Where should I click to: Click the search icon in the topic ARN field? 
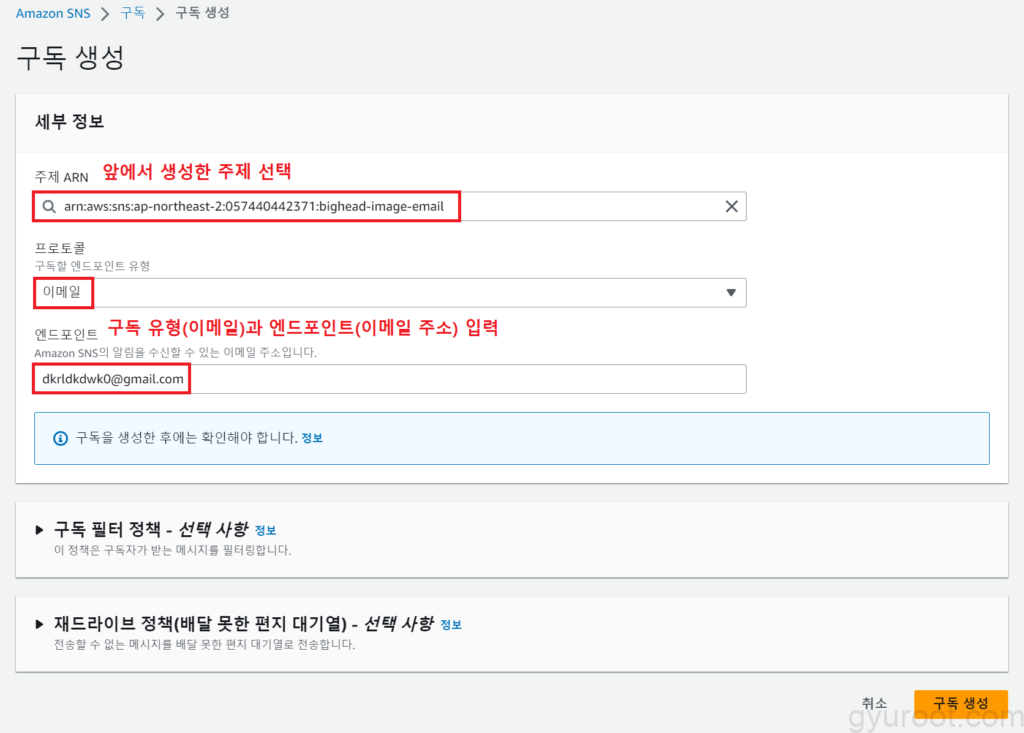pyautogui.click(x=49, y=207)
